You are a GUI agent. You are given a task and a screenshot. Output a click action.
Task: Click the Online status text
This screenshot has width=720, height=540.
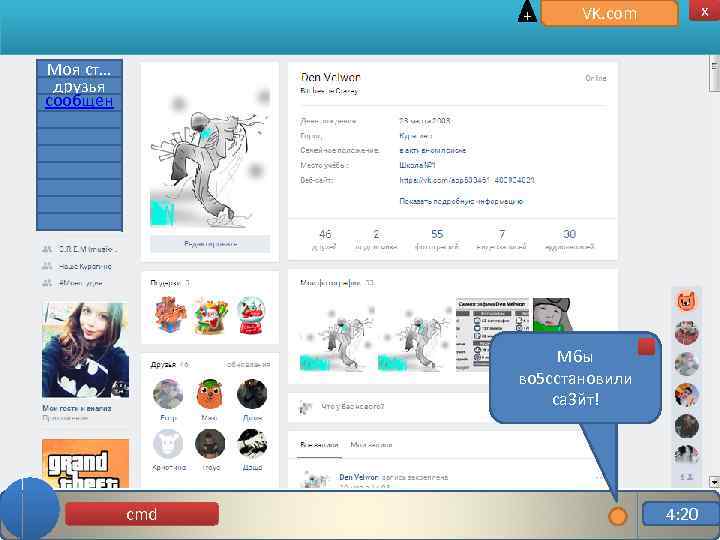[596, 78]
